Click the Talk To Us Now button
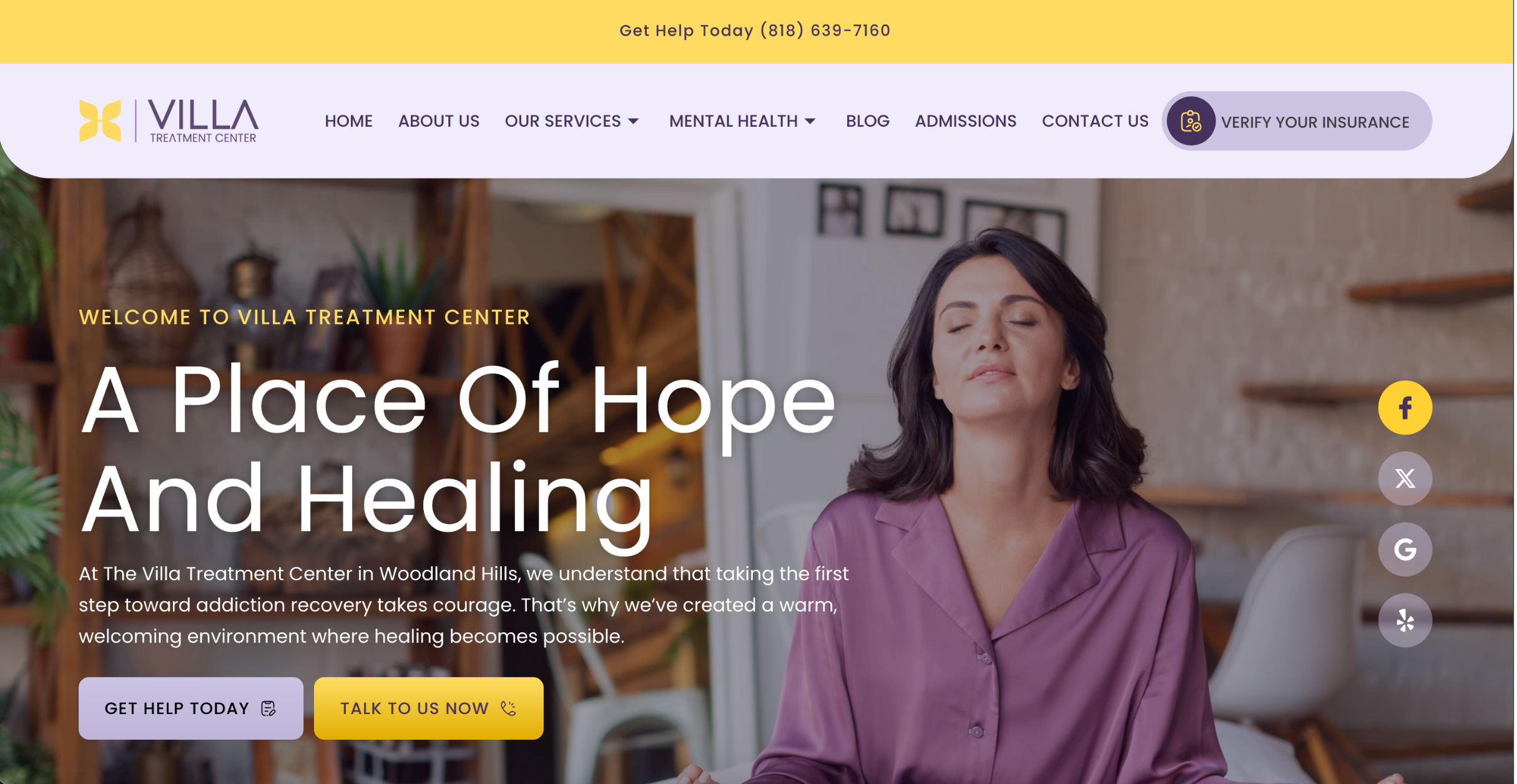This screenshot has width=1517, height=784. [430, 709]
